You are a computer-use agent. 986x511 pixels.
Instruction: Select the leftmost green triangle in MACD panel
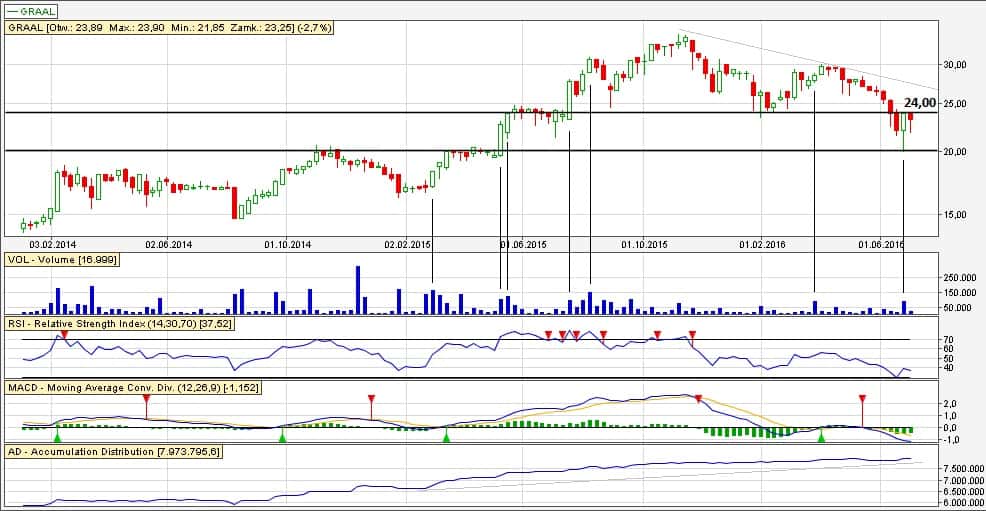click(x=57, y=437)
